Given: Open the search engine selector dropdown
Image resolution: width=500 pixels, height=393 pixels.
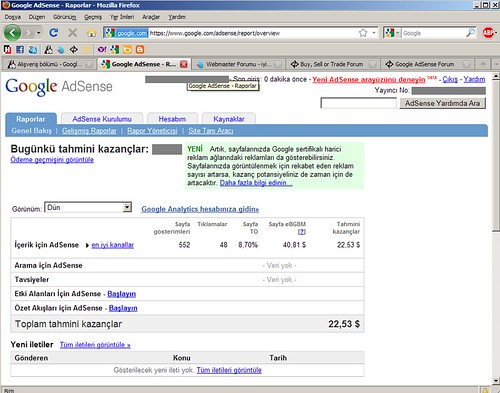Looking at the screenshot, I should coord(392,33).
